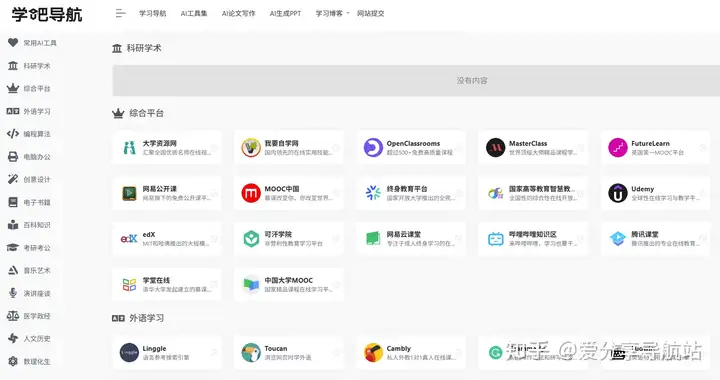Open AI生成PPT navigation item

(285, 13)
